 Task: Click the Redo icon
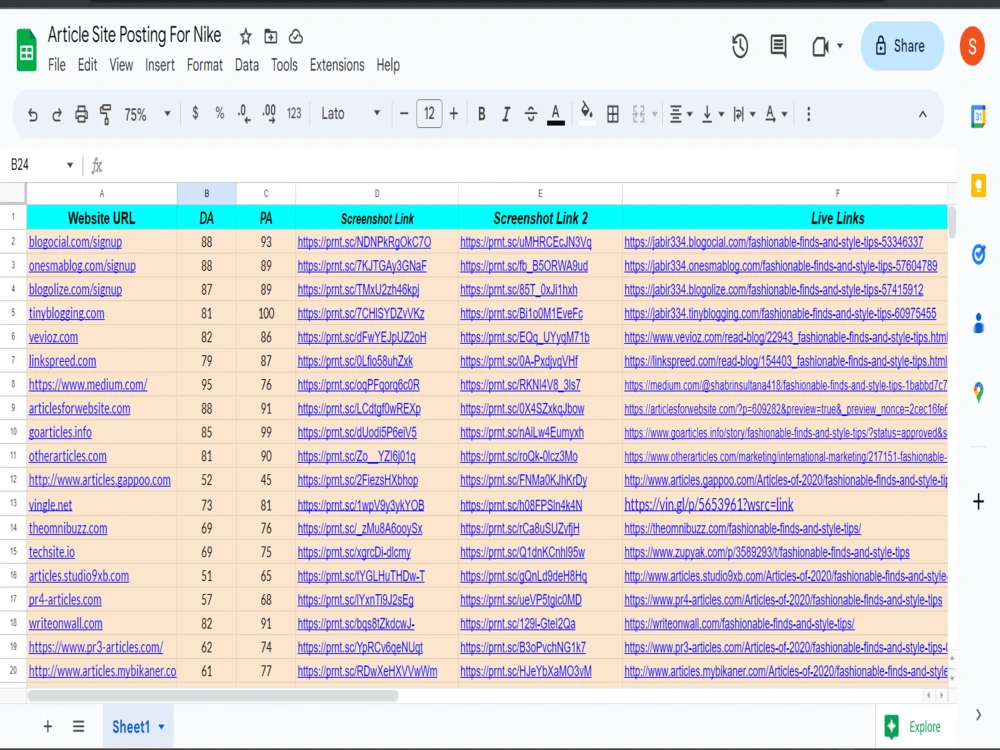pyautogui.click(x=57, y=114)
